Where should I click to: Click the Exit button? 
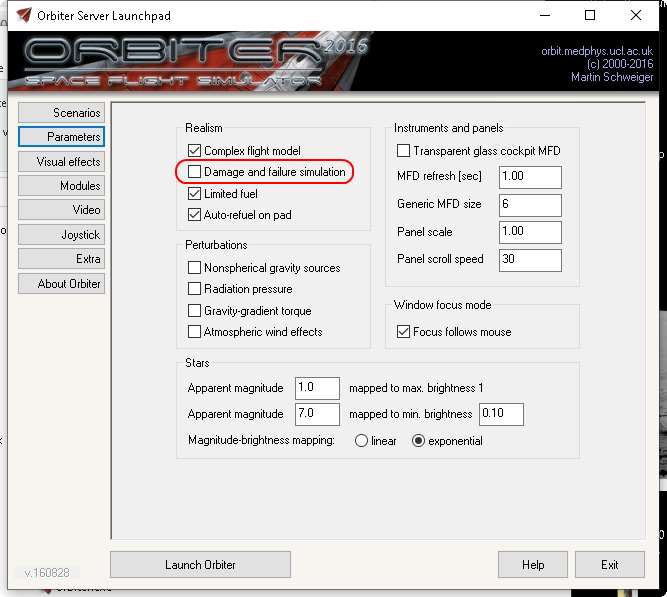point(610,565)
